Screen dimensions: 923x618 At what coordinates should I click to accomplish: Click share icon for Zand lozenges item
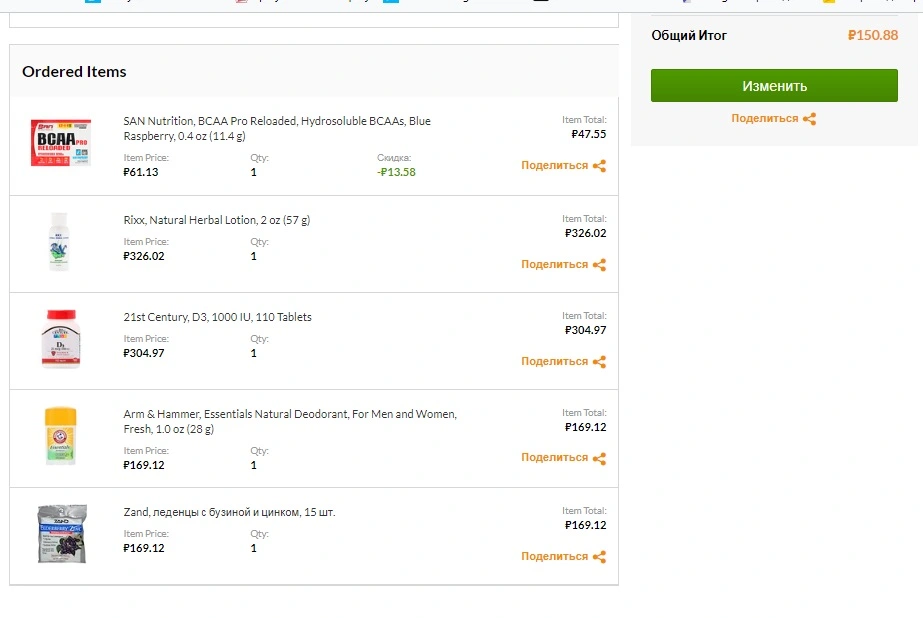(599, 557)
